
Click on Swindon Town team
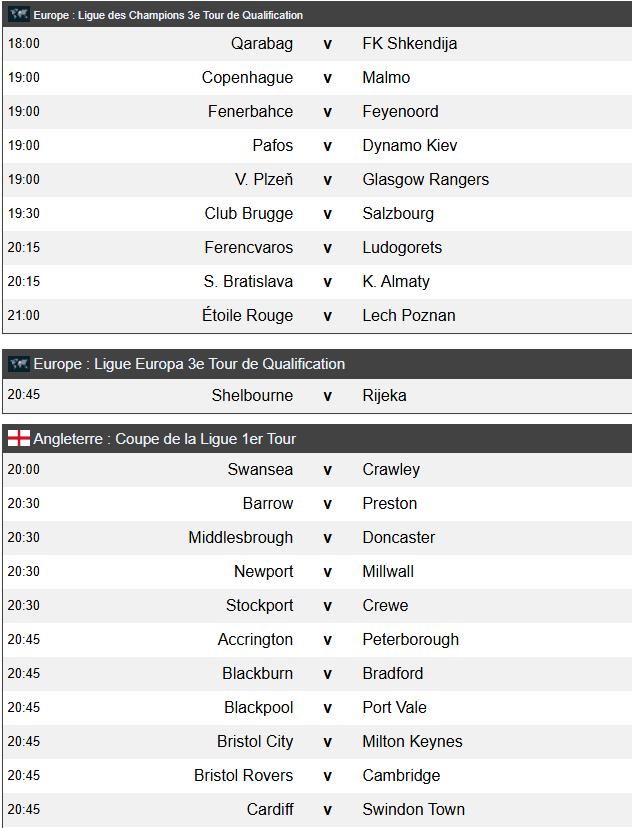(x=413, y=810)
